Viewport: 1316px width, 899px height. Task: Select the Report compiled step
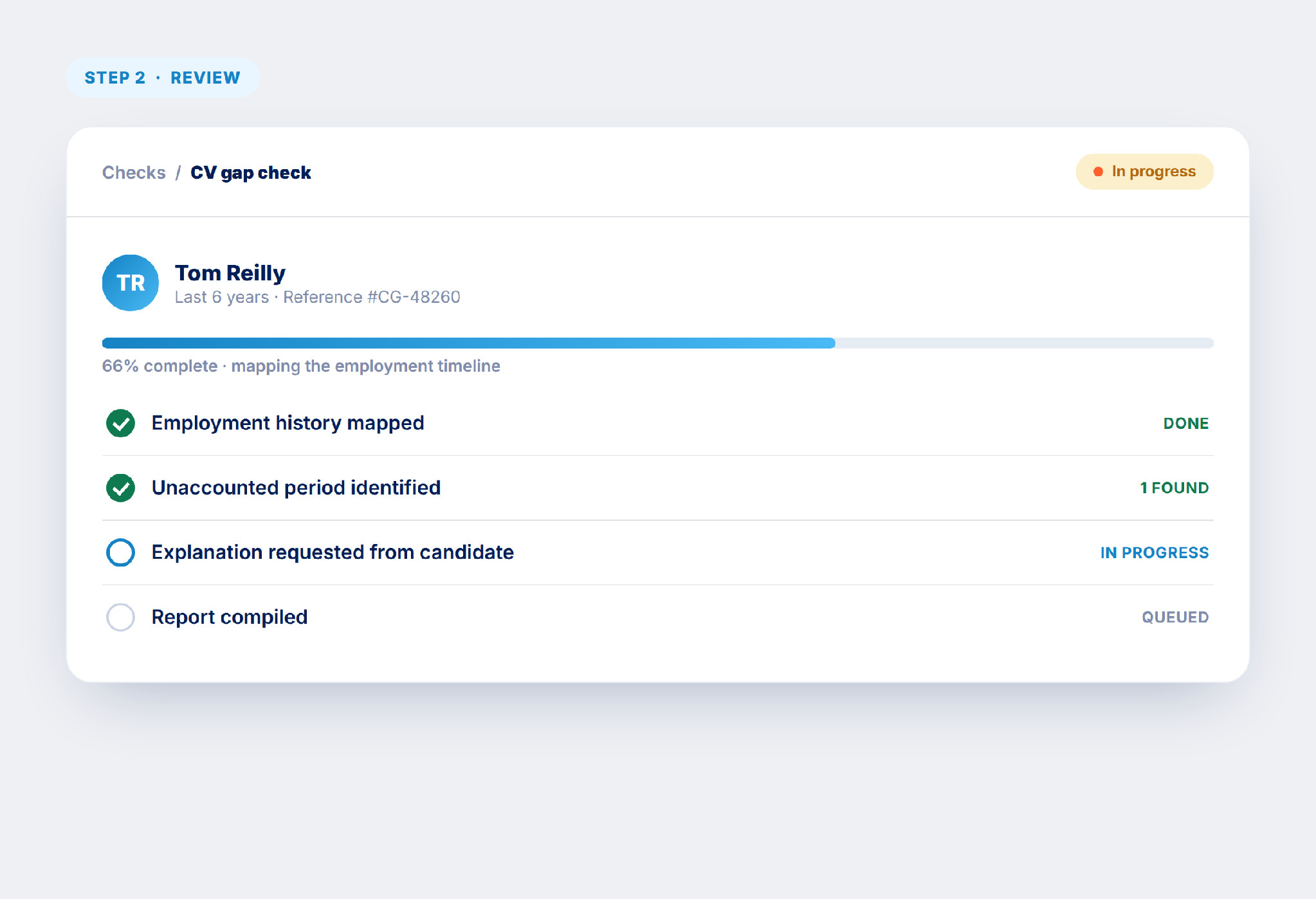point(658,617)
